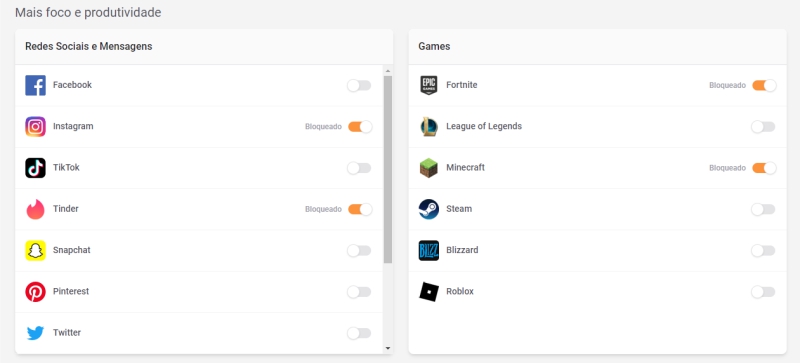Click the social list scroll down arrow
This screenshot has height=363, width=800.
(388, 348)
